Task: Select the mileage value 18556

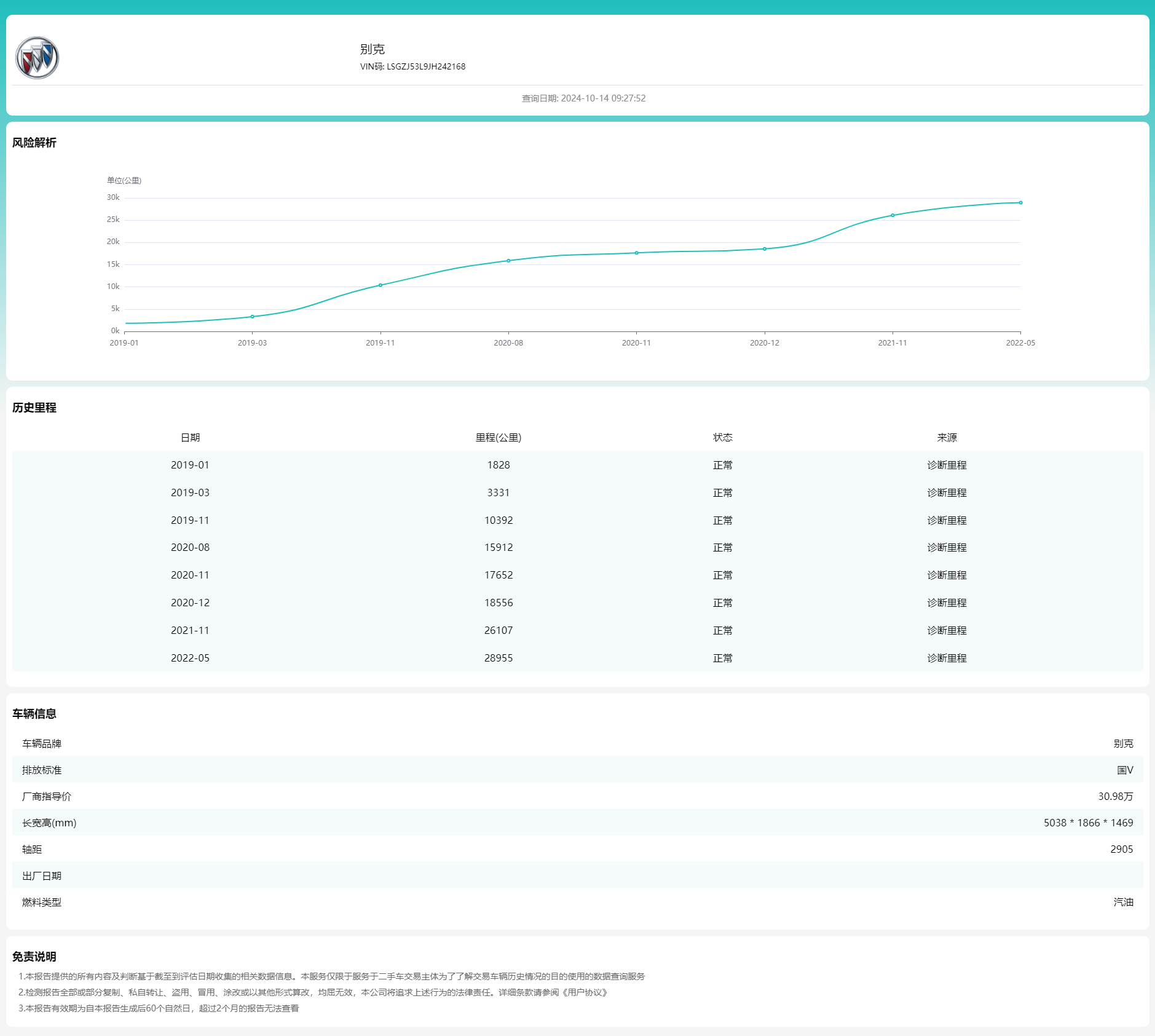Action: point(499,603)
